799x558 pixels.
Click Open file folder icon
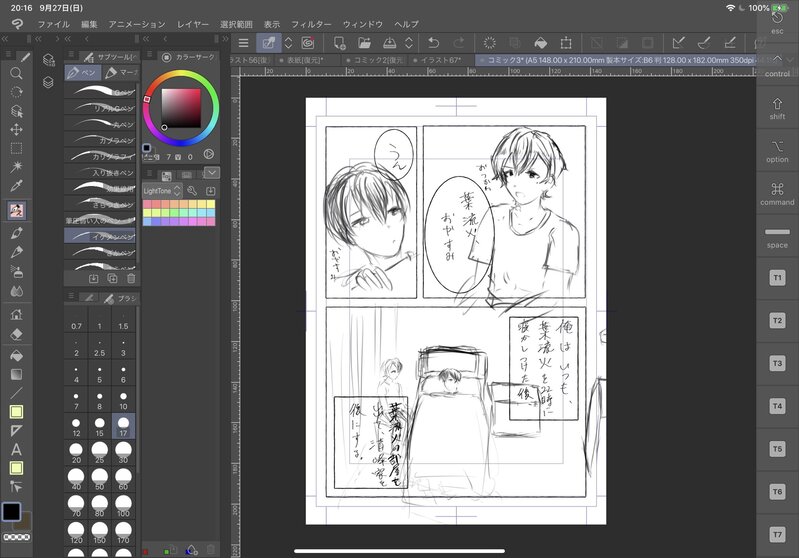(x=364, y=43)
